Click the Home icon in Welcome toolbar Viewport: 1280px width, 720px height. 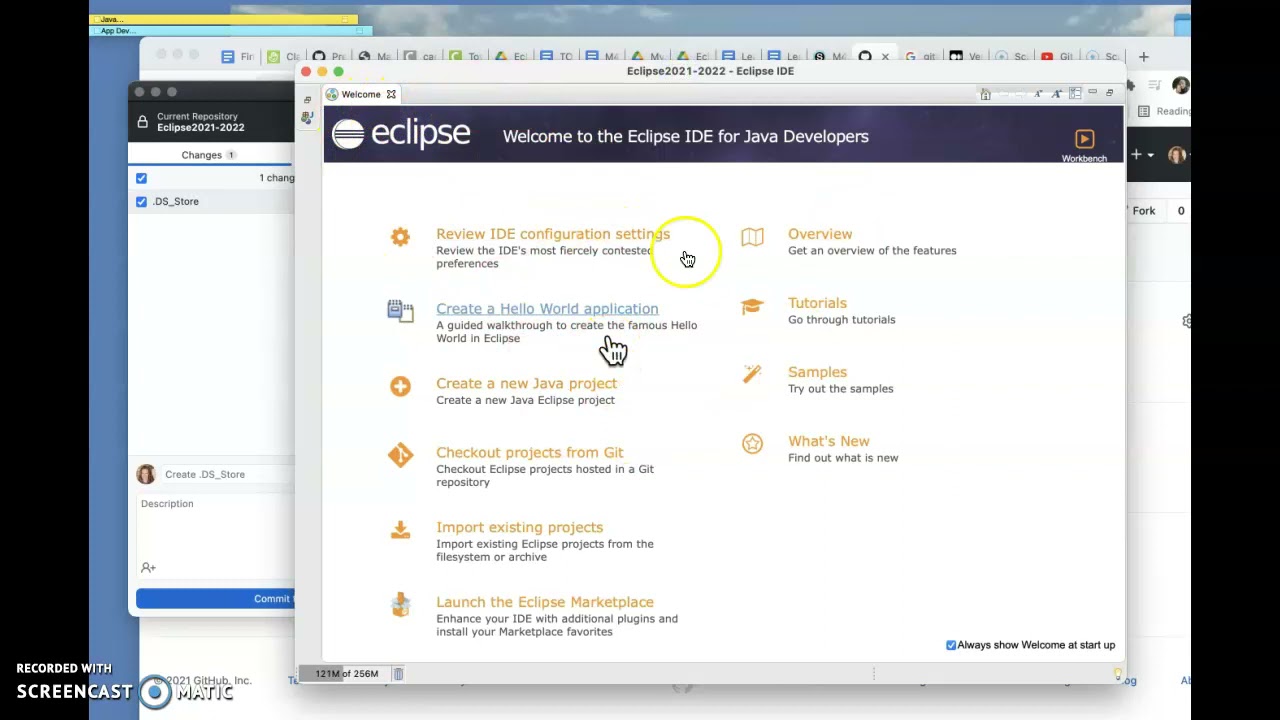985,94
